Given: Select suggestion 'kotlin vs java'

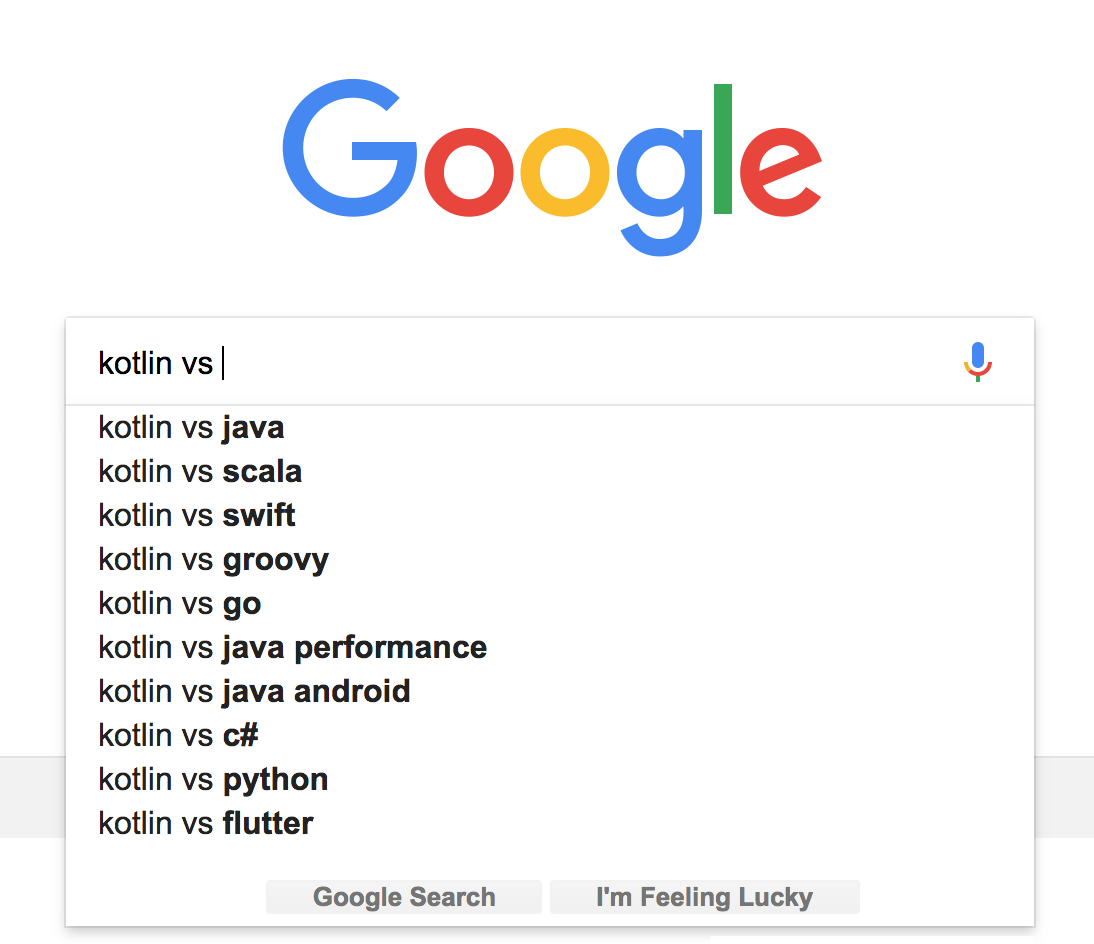Looking at the screenshot, I should [x=550, y=428].
